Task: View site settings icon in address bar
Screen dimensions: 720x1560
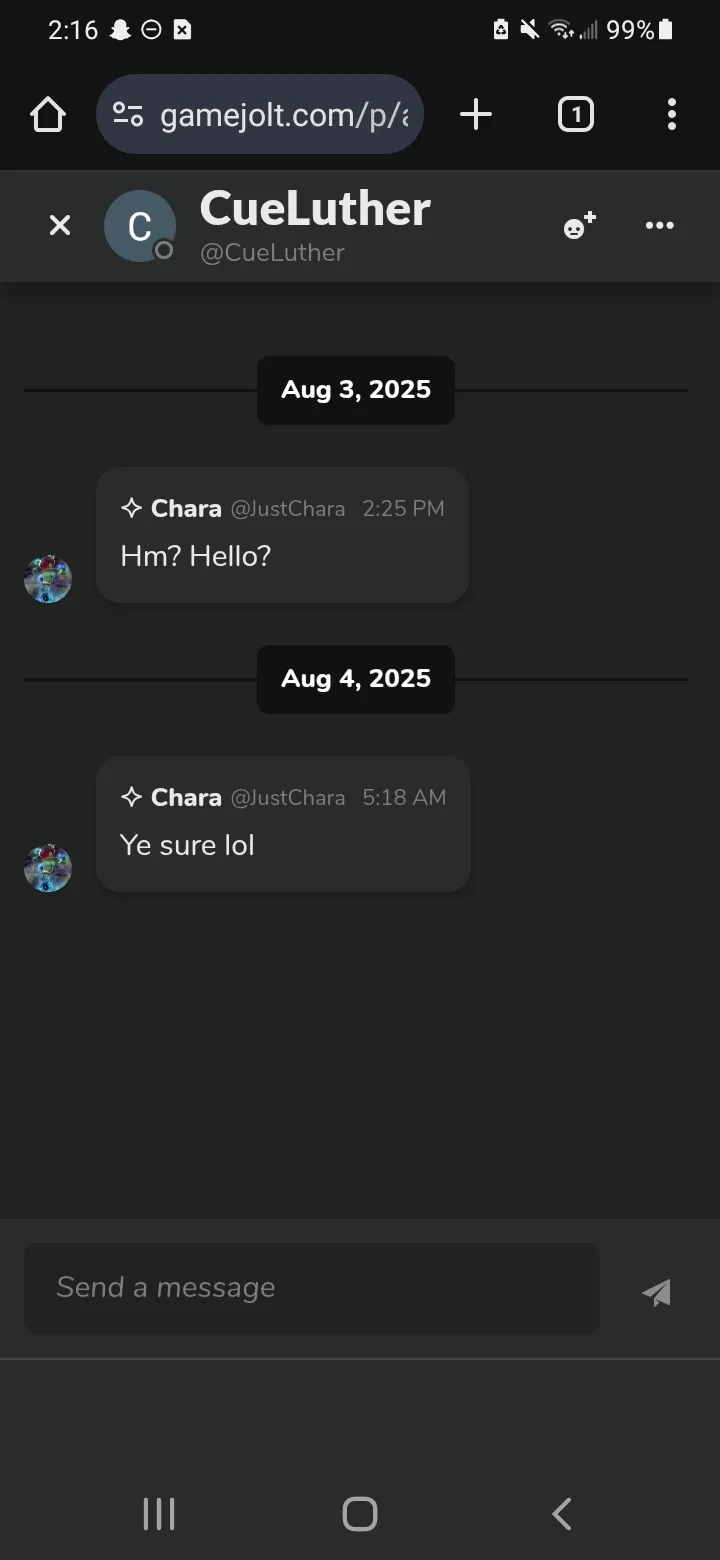Action: (x=128, y=115)
